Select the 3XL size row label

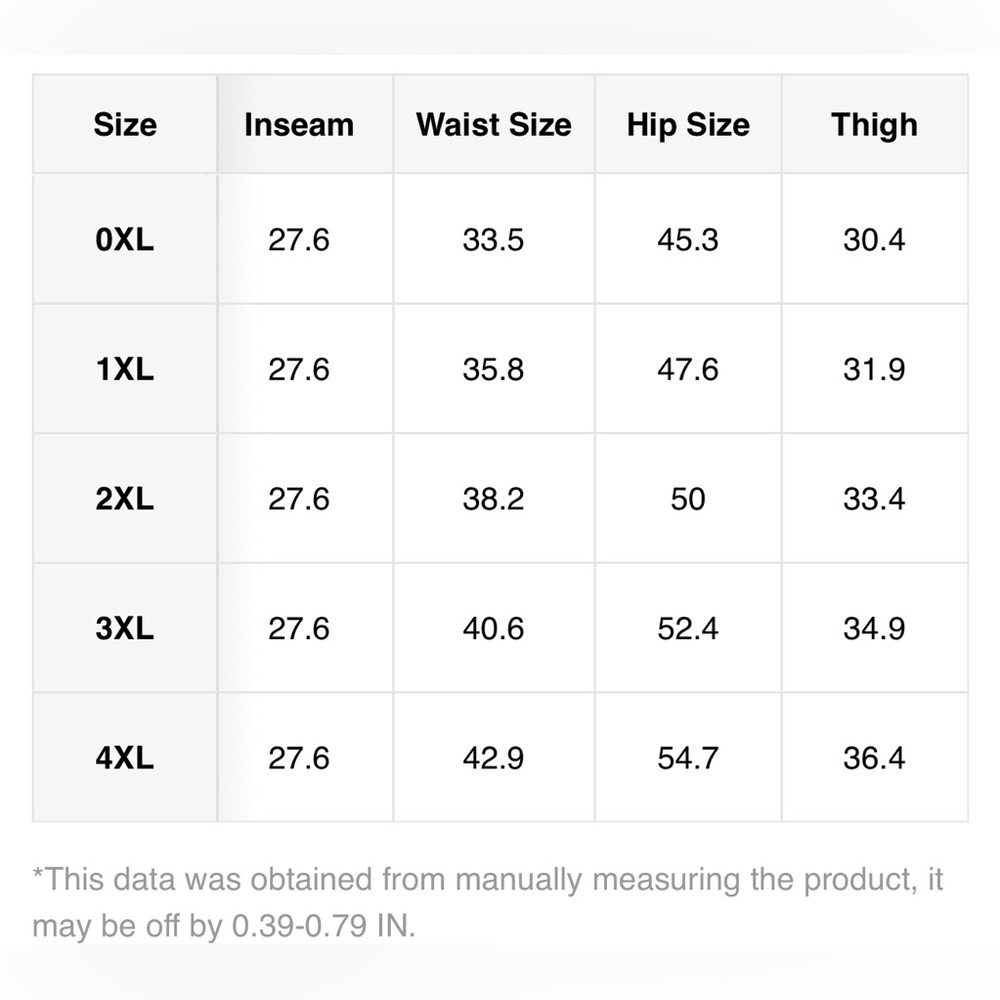125,628
